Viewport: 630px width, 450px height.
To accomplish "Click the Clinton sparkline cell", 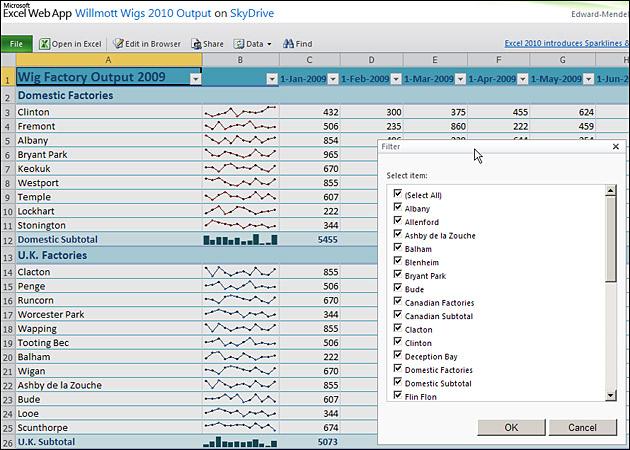I will coord(240,112).
